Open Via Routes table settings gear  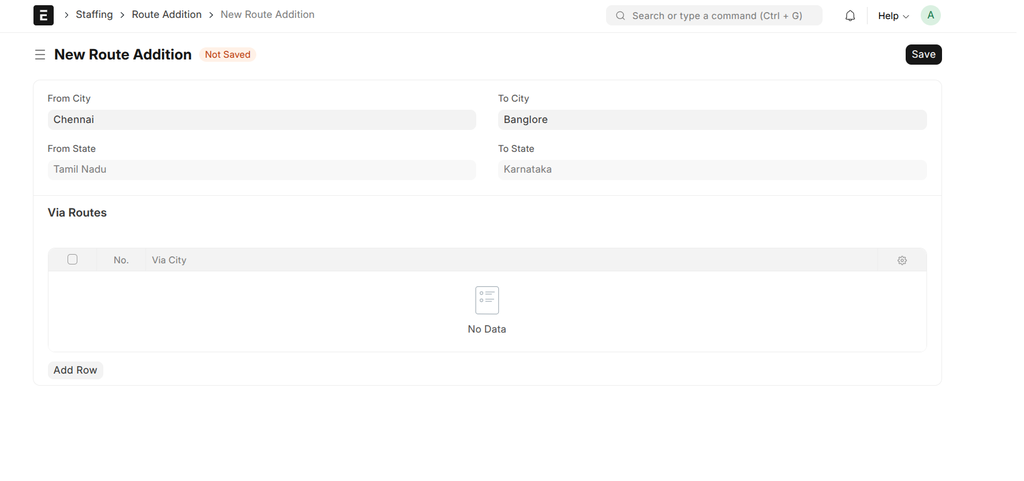(x=902, y=260)
